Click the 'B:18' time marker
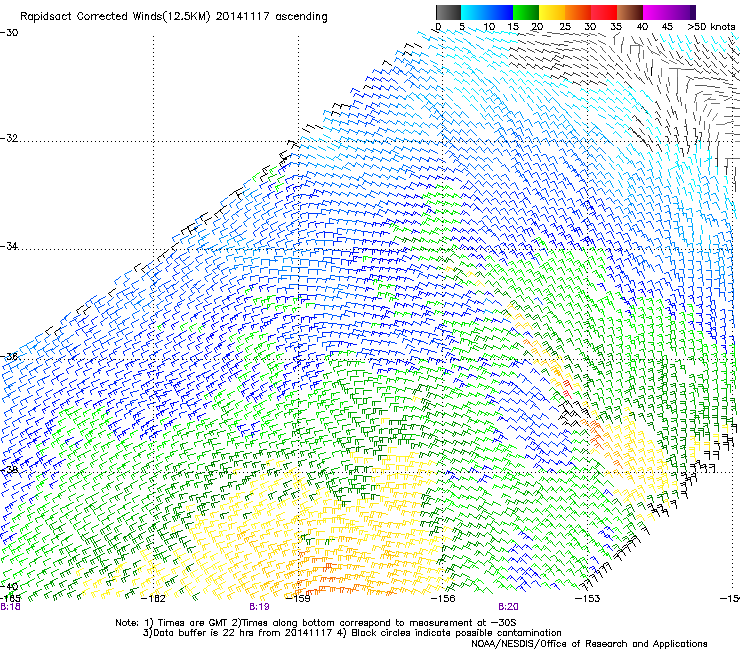The height and width of the screenshot is (650, 740). tap(10, 607)
